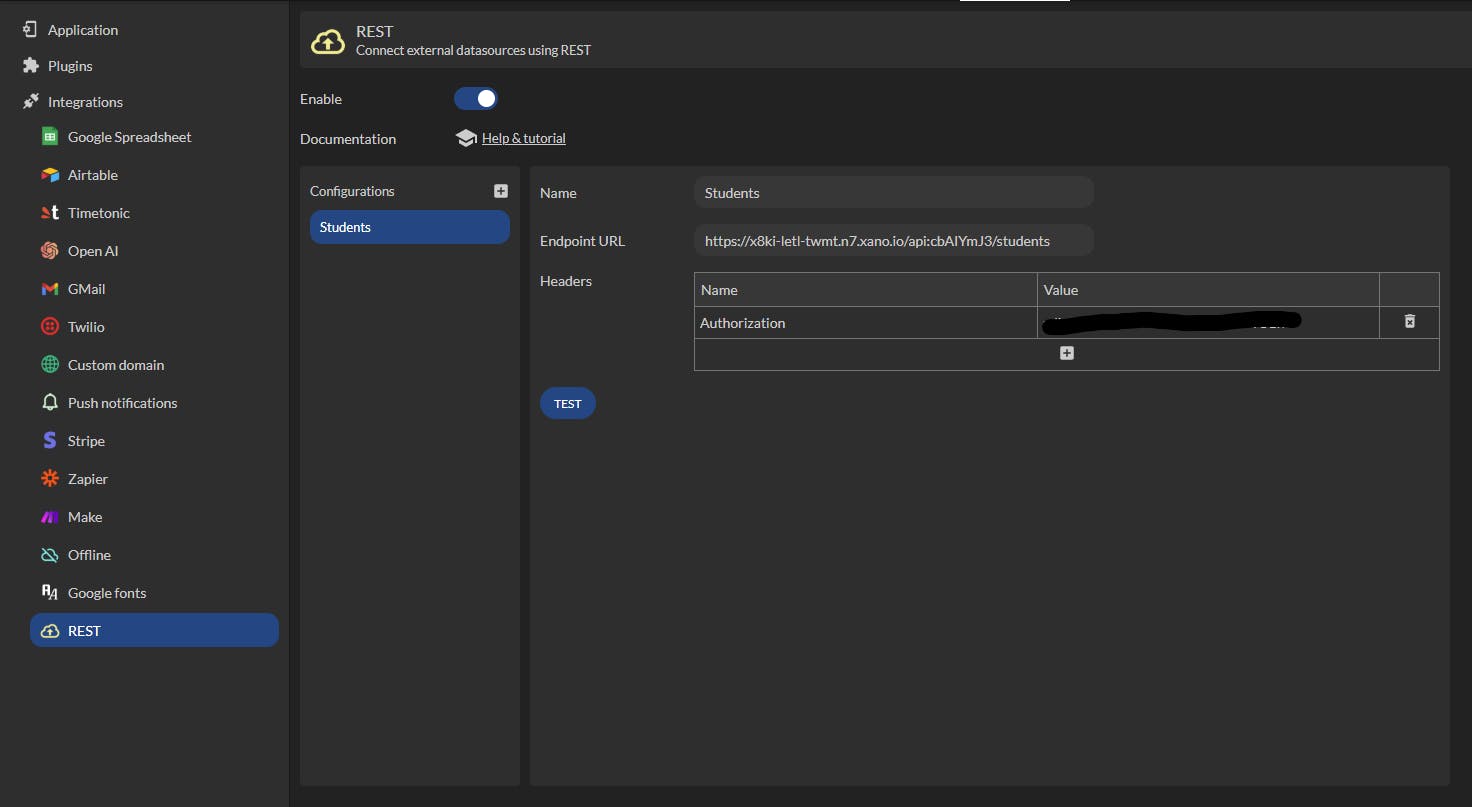Select Zapier label in integrations list

click(88, 479)
